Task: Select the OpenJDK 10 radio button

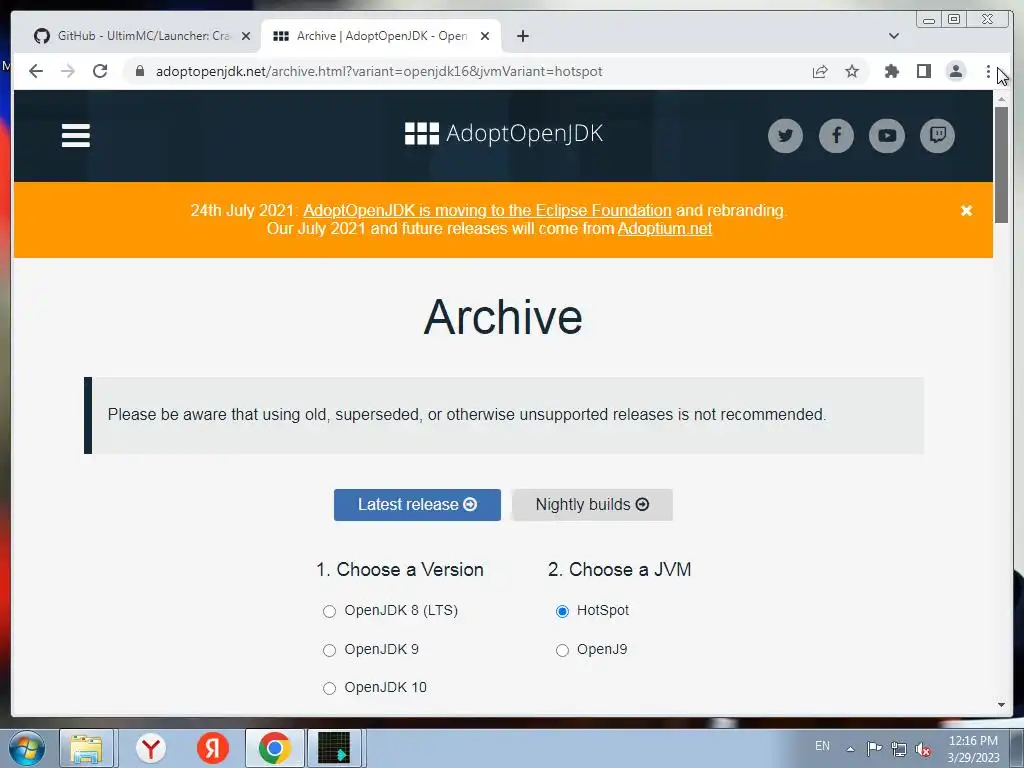Action: tap(329, 688)
